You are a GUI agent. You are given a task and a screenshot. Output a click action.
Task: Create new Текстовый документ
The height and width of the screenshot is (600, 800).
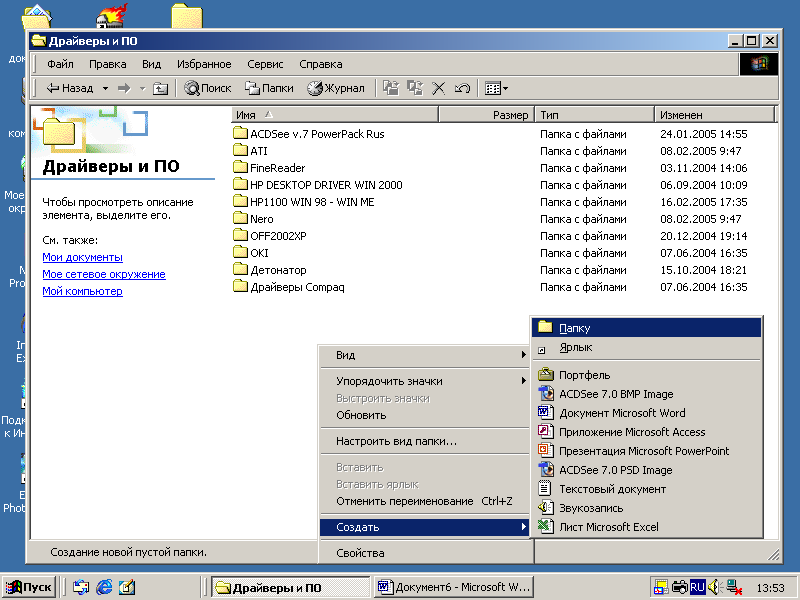tap(646, 489)
